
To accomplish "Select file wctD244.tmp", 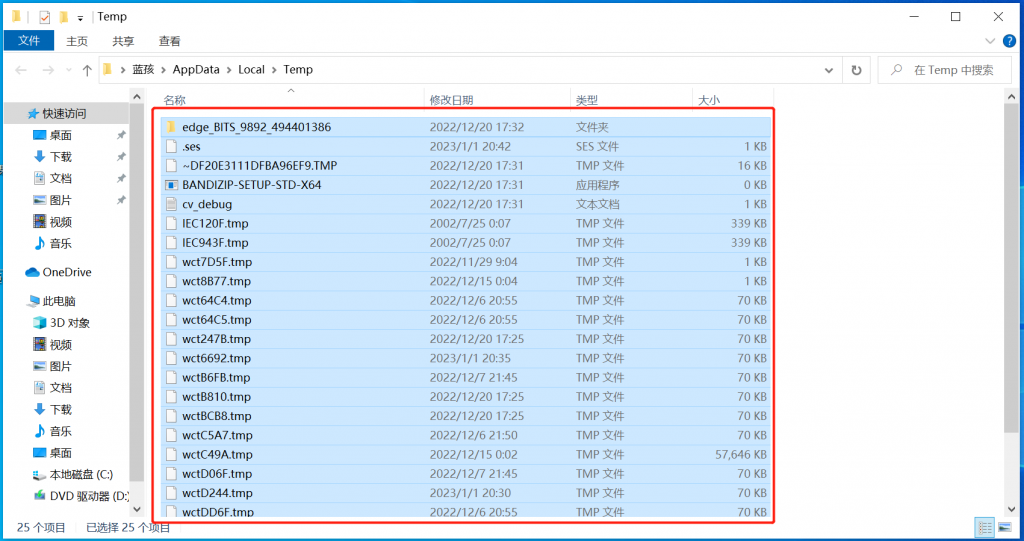I will coord(466,493).
